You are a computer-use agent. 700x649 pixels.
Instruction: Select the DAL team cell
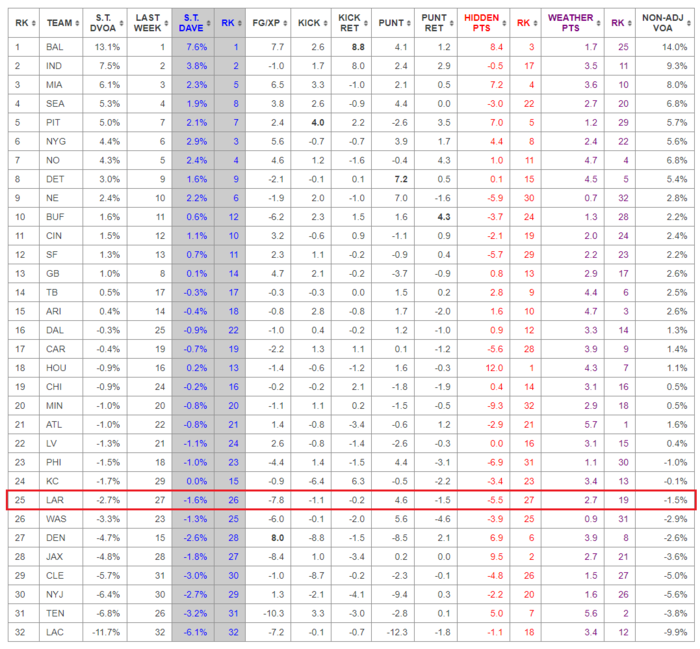click(x=61, y=330)
